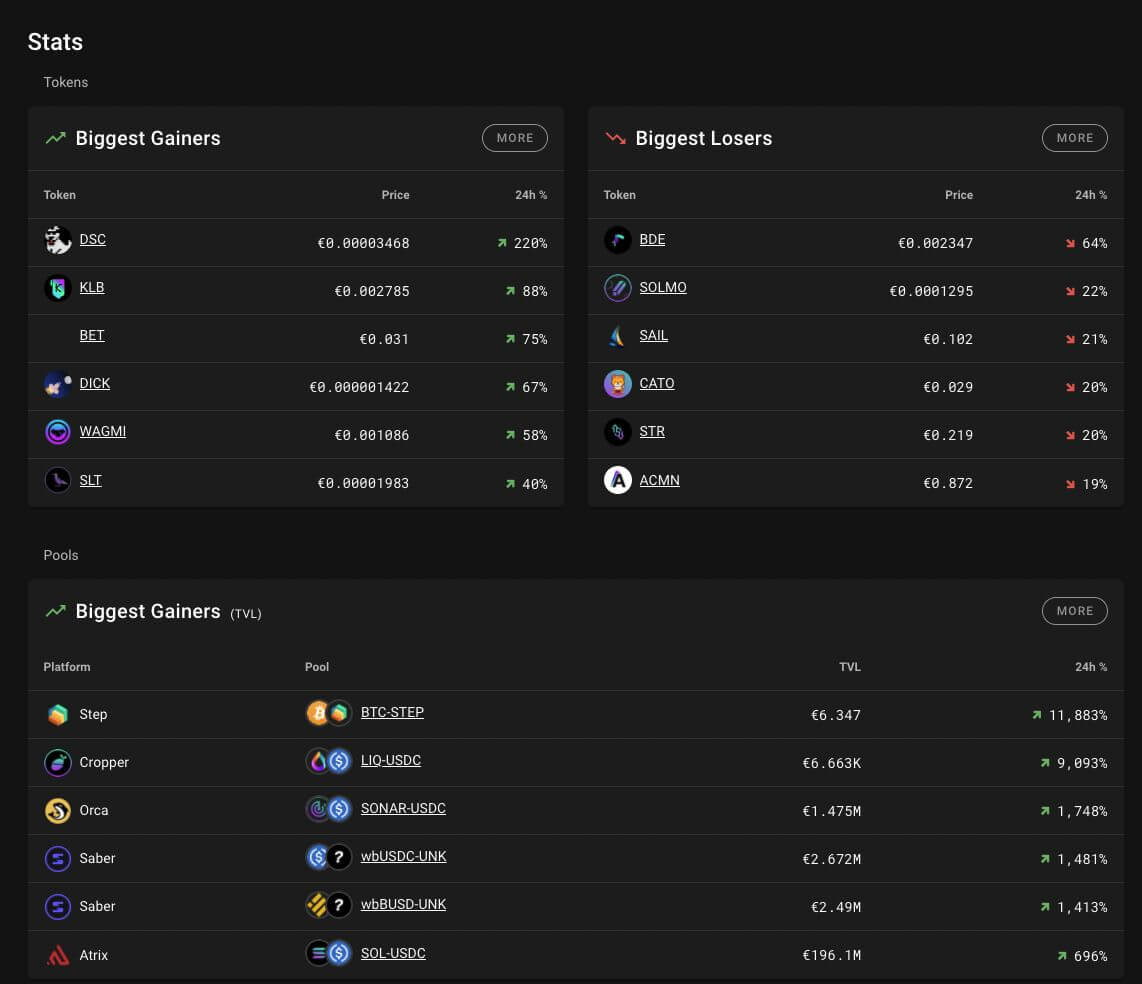Viewport: 1142px width, 984px height.
Task: Click the KLB token logo
Action: (58, 288)
